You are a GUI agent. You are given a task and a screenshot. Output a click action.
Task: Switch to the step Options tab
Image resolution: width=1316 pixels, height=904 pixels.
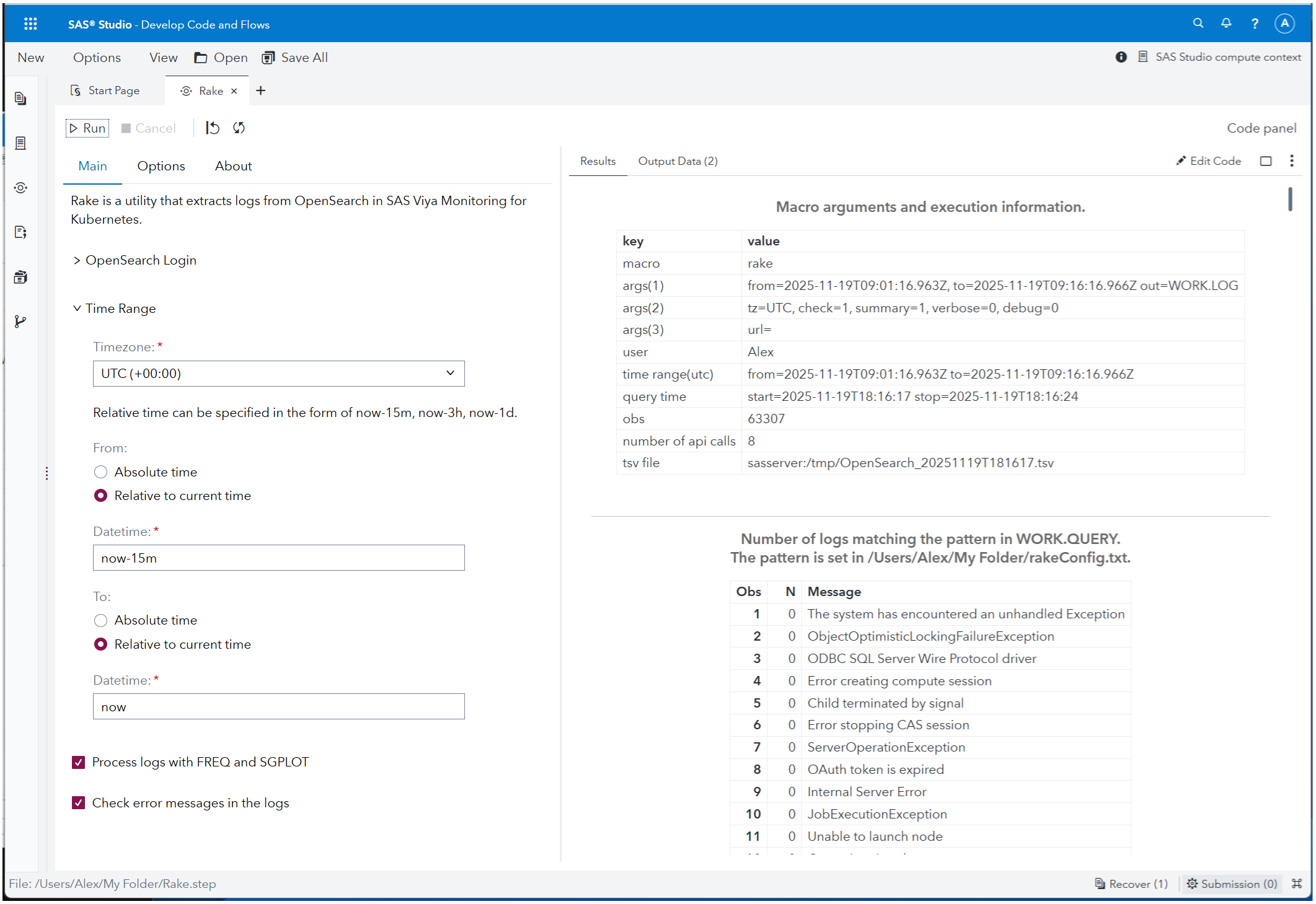[161, 166]
